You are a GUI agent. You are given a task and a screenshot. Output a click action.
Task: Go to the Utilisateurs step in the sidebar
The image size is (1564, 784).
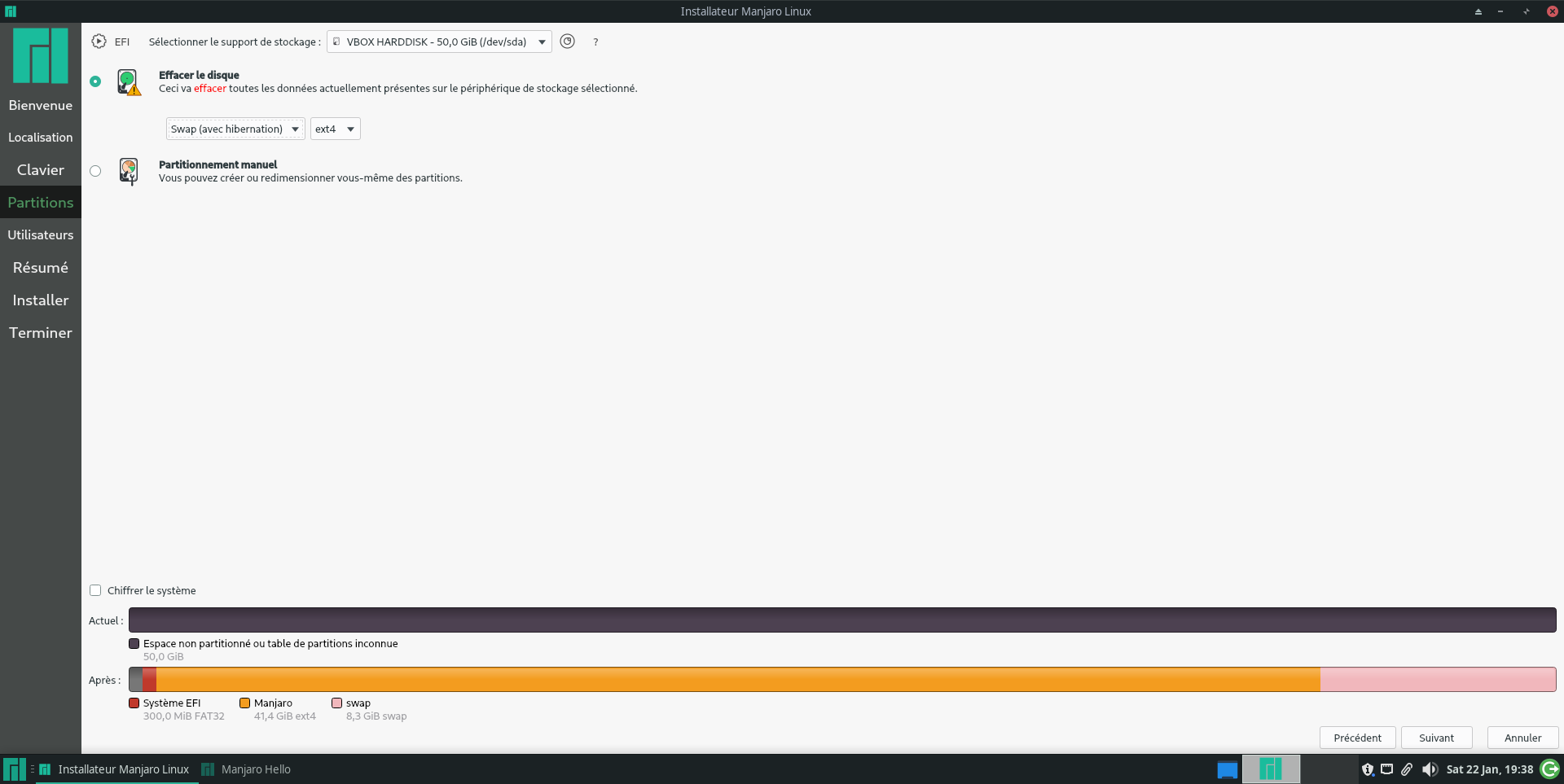(x=40, y=234)
